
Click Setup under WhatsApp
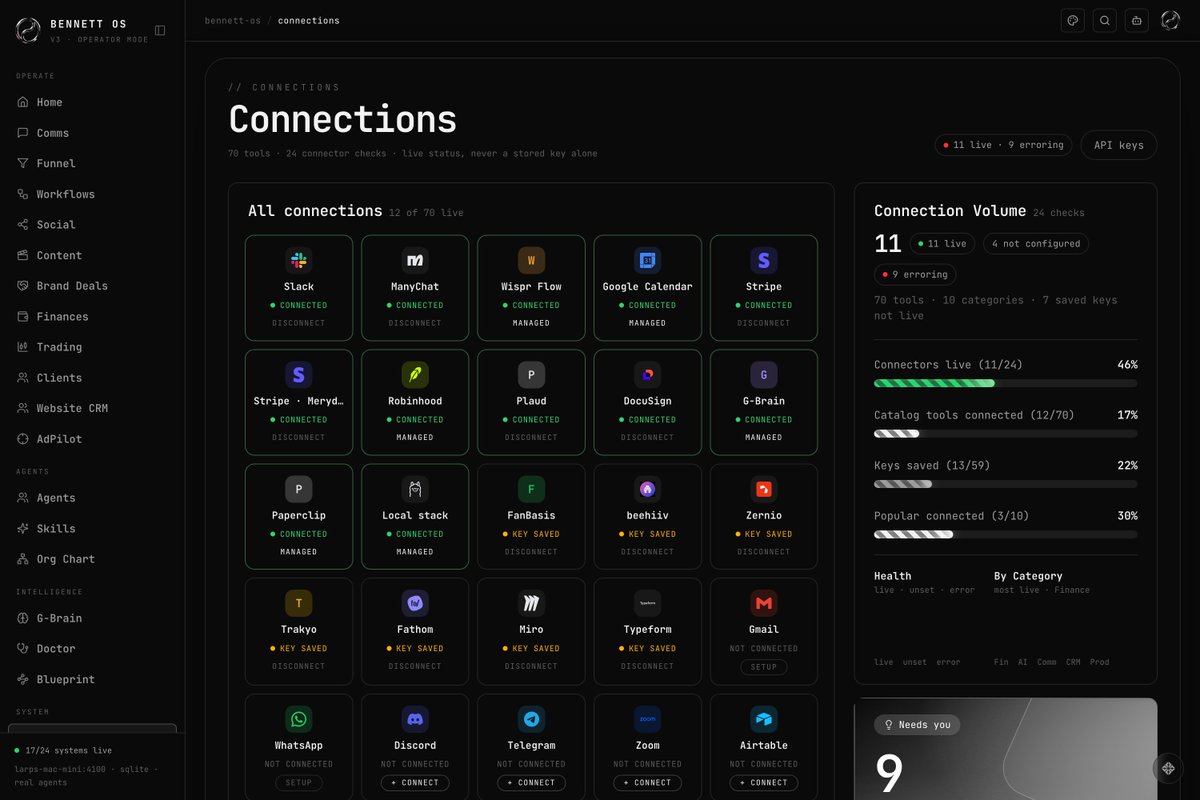point(299,783)
